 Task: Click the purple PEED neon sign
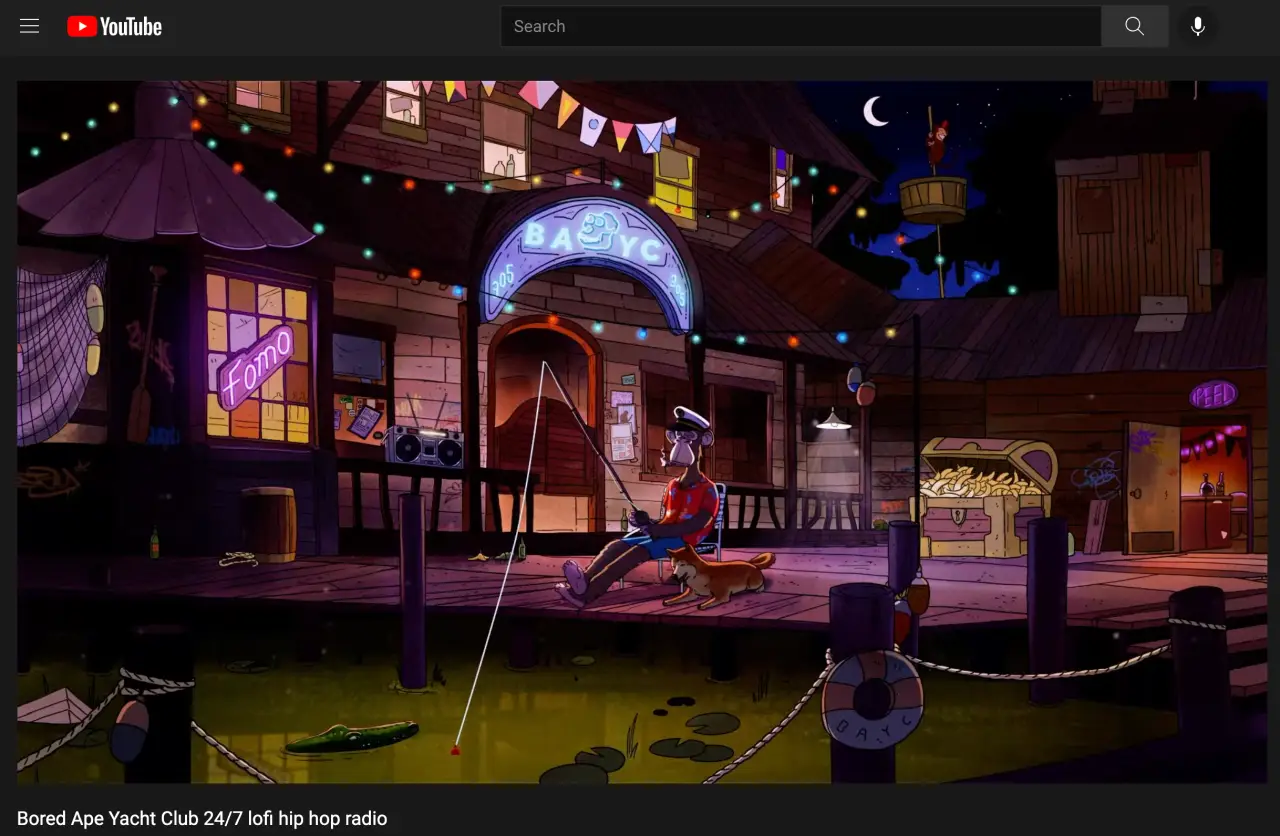[1213, 394]
